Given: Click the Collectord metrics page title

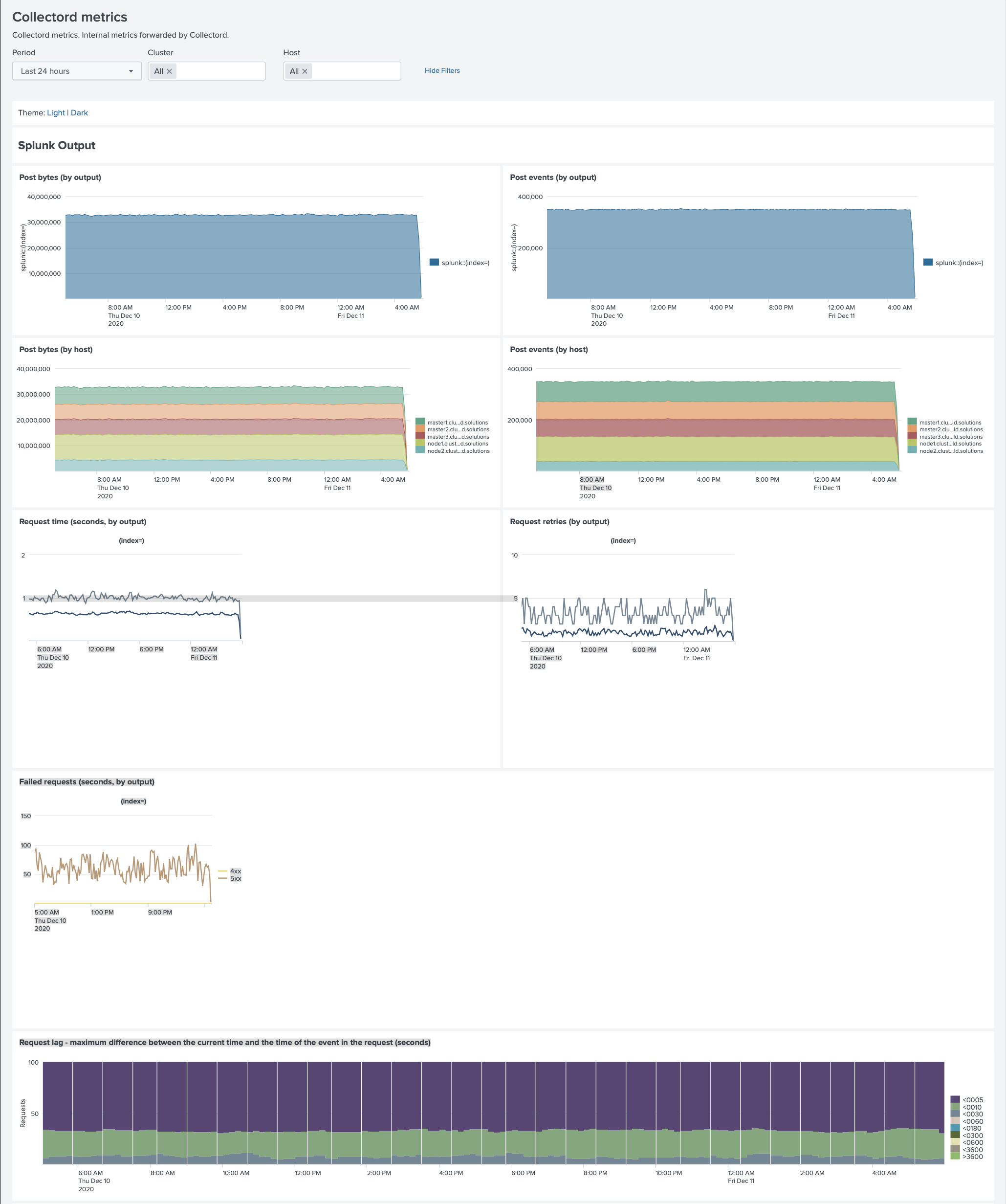Looking at the screenshot, I should pos(70,17).
